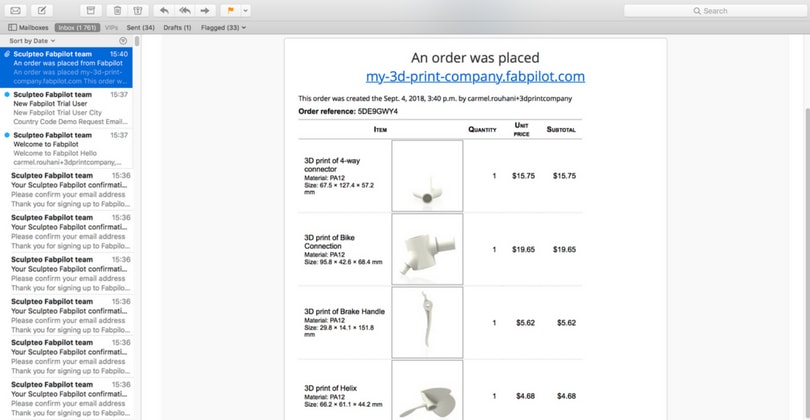Click the unread dot on 'Welcome to Fabpilot'

[x=7, y=135]
